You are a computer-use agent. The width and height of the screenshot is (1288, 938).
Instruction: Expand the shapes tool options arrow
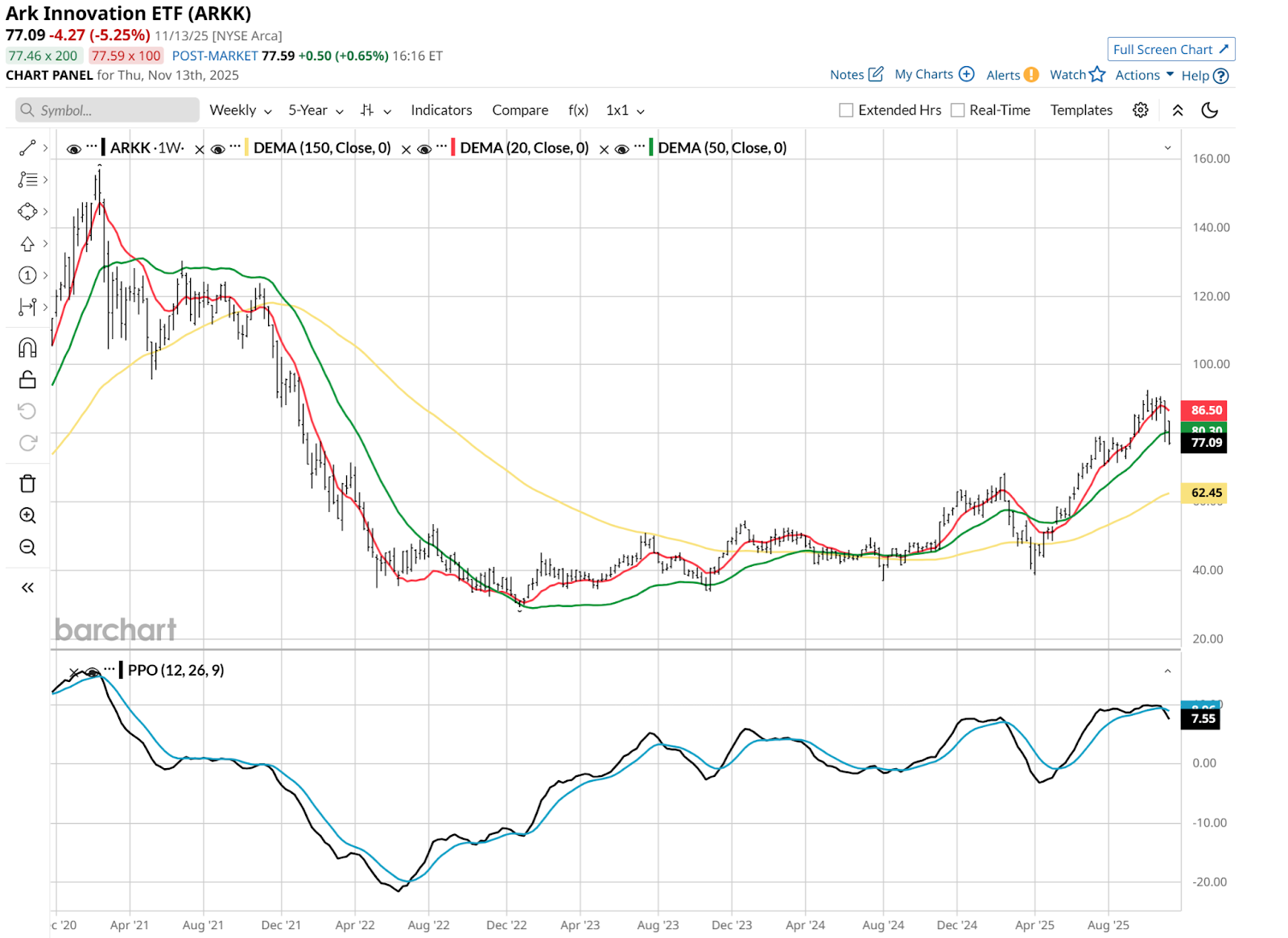[45, 212]
